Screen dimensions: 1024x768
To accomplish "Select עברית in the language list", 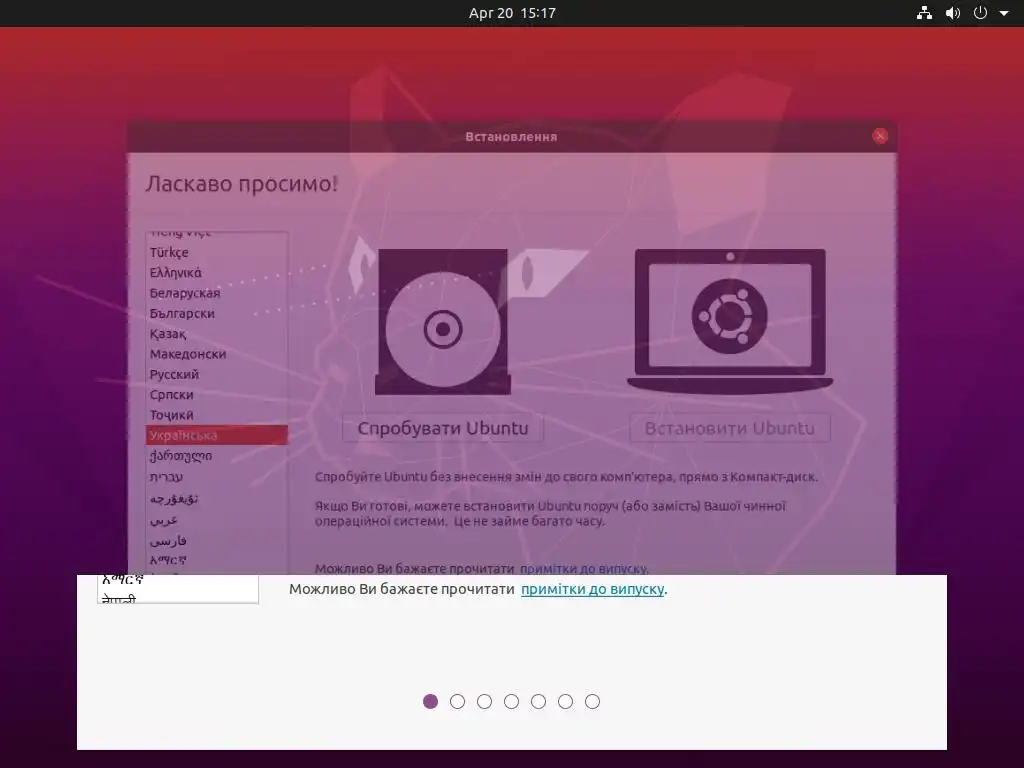I will [217, 477].
